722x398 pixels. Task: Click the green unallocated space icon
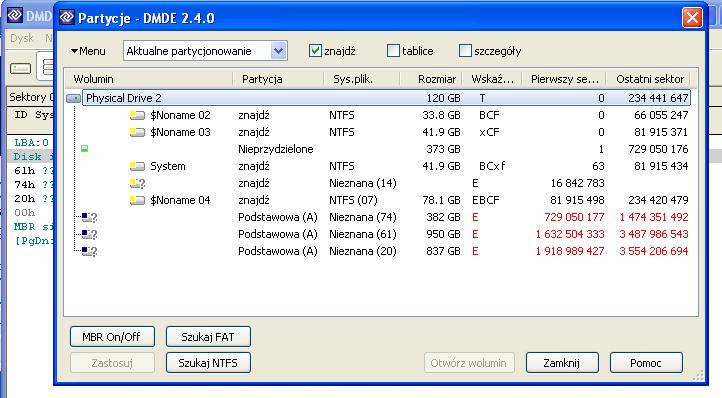click(x=85, y=148)
